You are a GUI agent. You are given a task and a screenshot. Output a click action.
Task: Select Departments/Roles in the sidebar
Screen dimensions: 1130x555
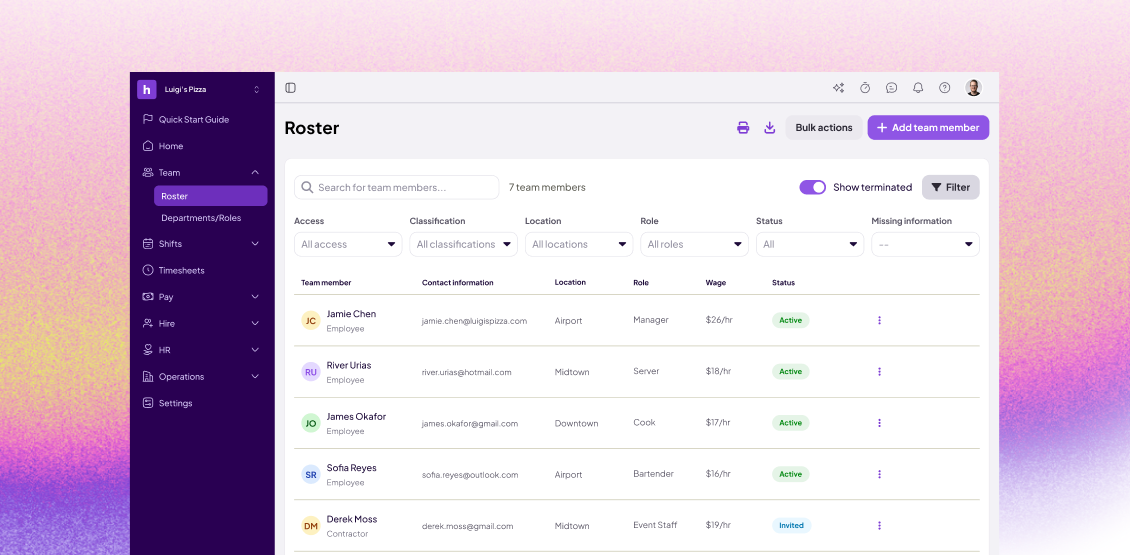(x=201, y=218)
